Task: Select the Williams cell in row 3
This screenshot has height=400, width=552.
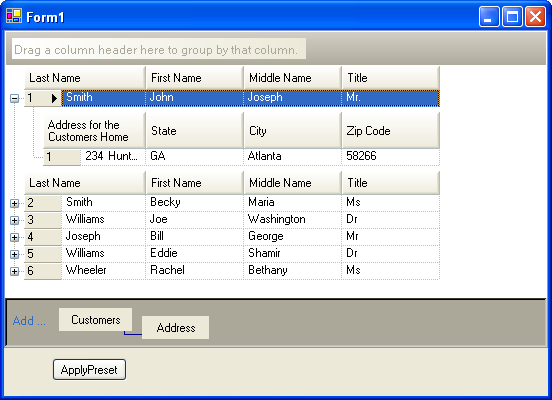Action: click(104, 219)
